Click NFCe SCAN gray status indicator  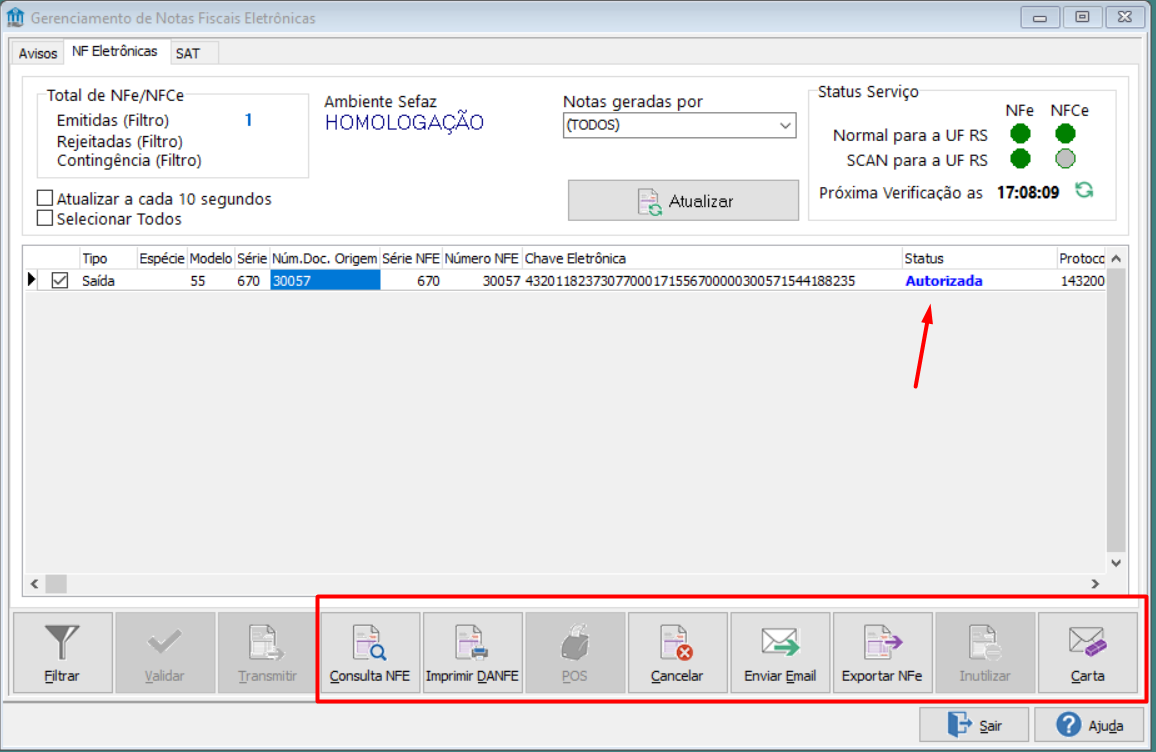1065,159
